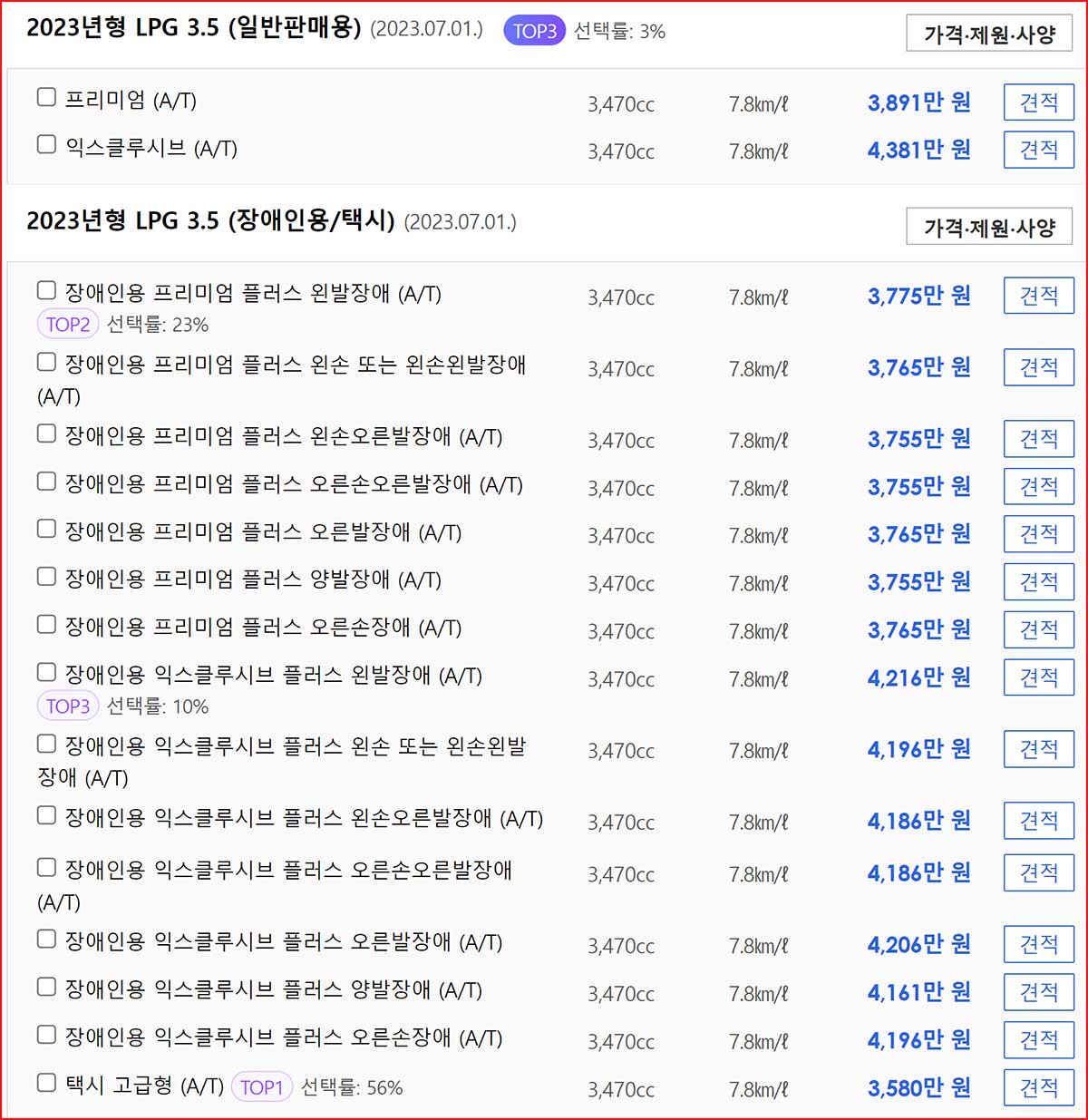
Task: Select the 장애인용 프리미엄 플러스 오른손장애 checkbox
Action: [45, 624]
